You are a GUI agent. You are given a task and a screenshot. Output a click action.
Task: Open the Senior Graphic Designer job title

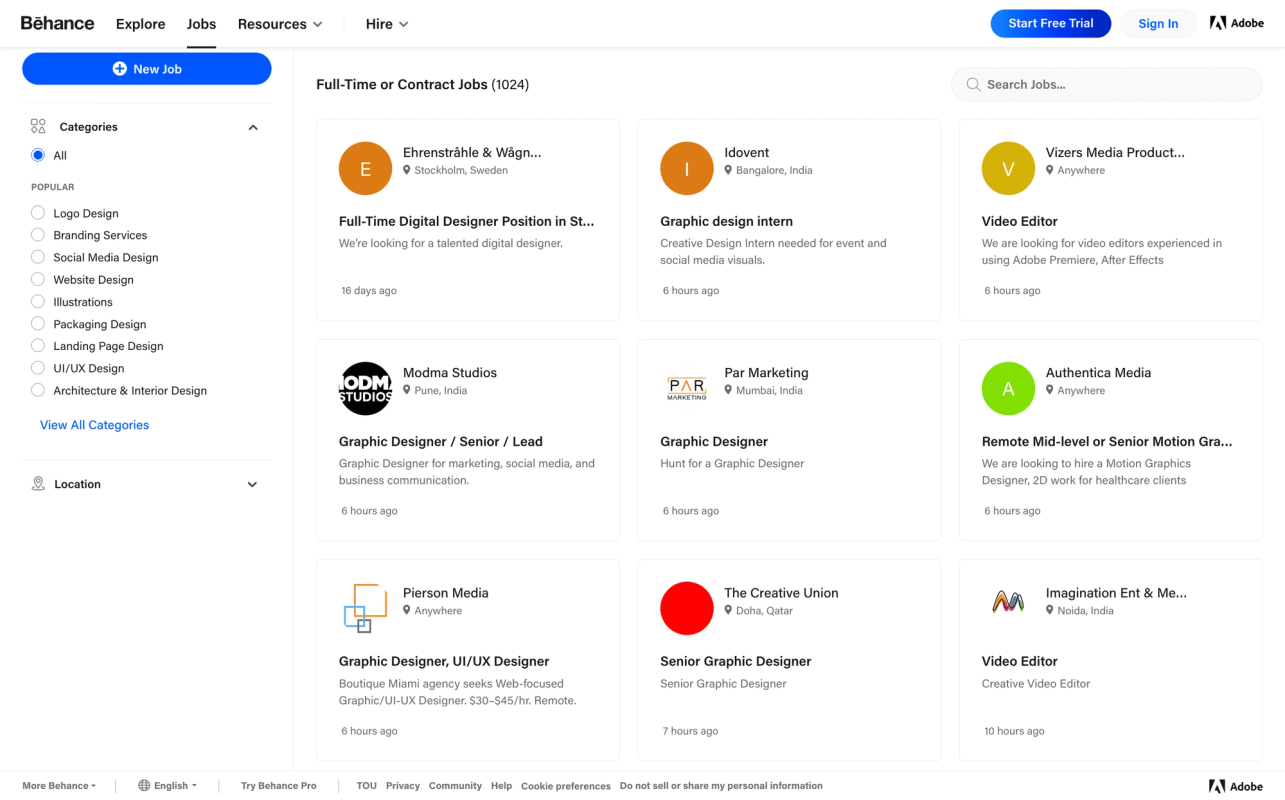click(x=735, y=661)
